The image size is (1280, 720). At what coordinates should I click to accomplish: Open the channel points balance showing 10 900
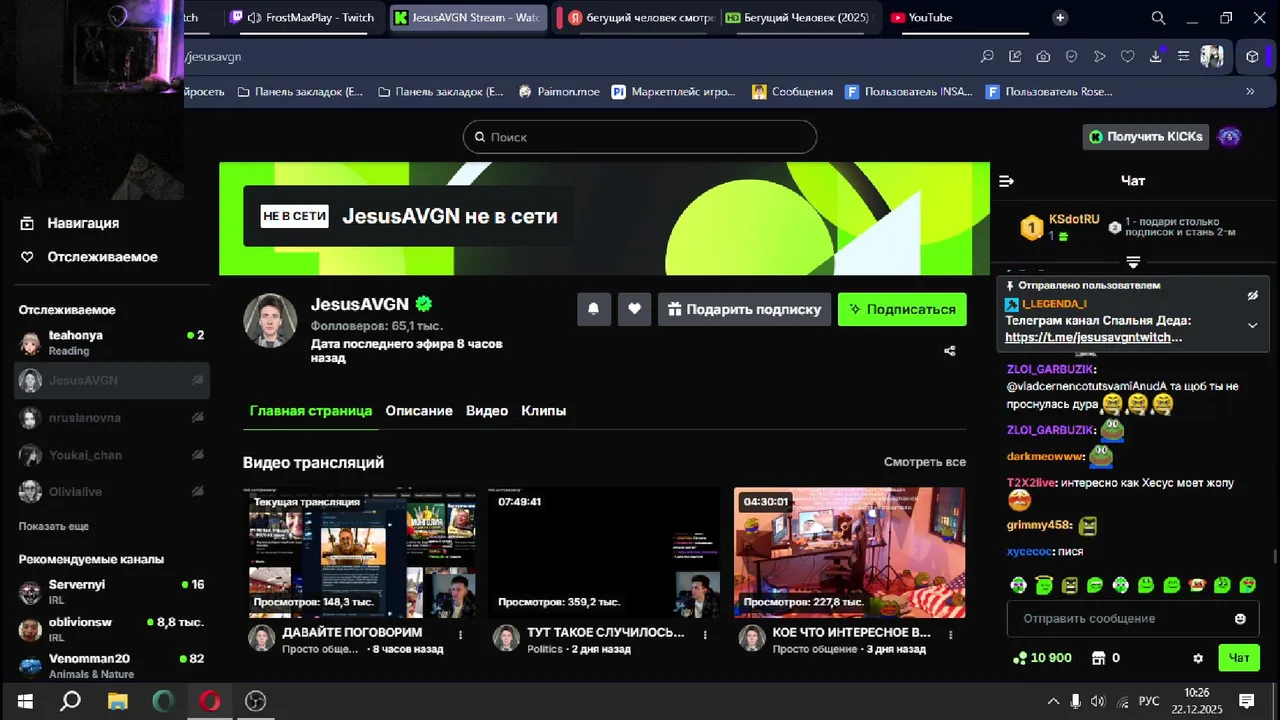click(1042, 658)
